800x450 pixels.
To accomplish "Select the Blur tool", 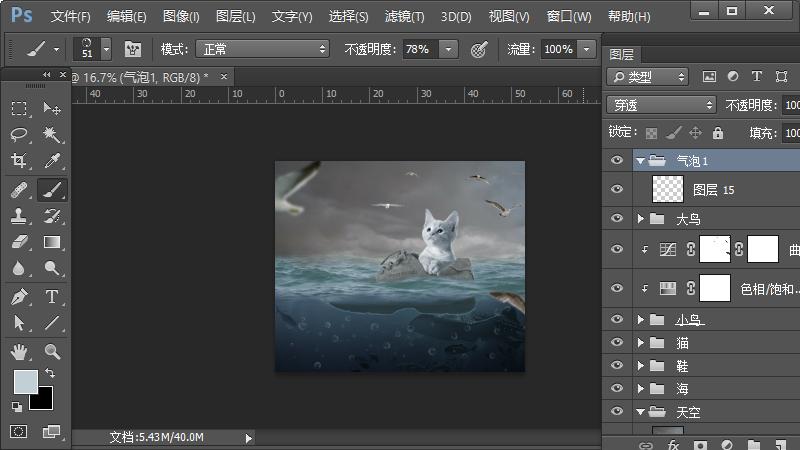I will 19,268.
